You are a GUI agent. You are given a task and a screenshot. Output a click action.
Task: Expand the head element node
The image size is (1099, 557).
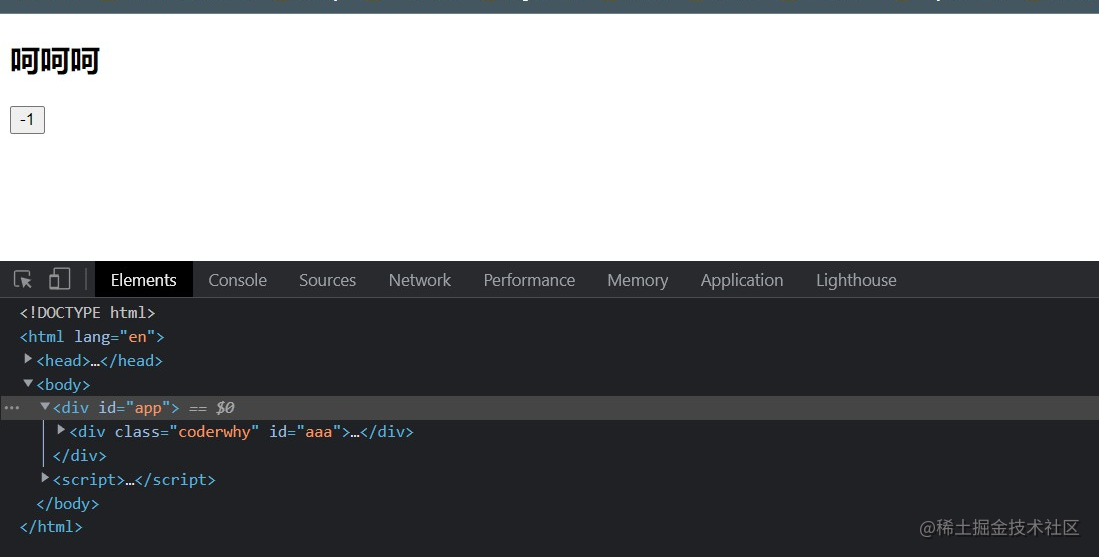(x=28, y=359)
